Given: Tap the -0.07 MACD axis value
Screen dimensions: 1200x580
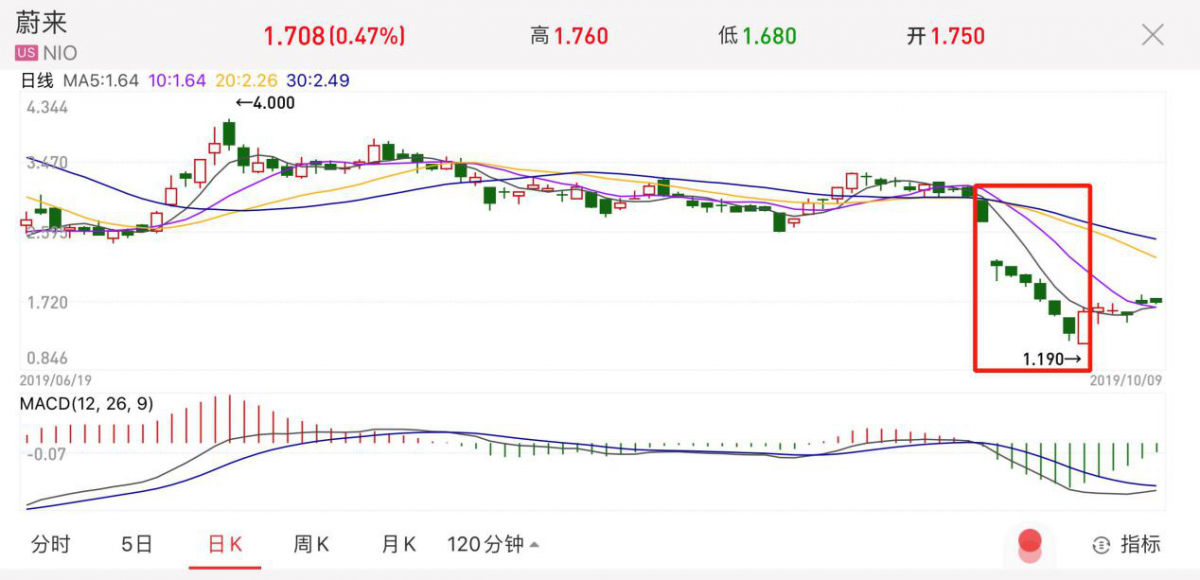Looking at the screenshot, I should (46, 454).
